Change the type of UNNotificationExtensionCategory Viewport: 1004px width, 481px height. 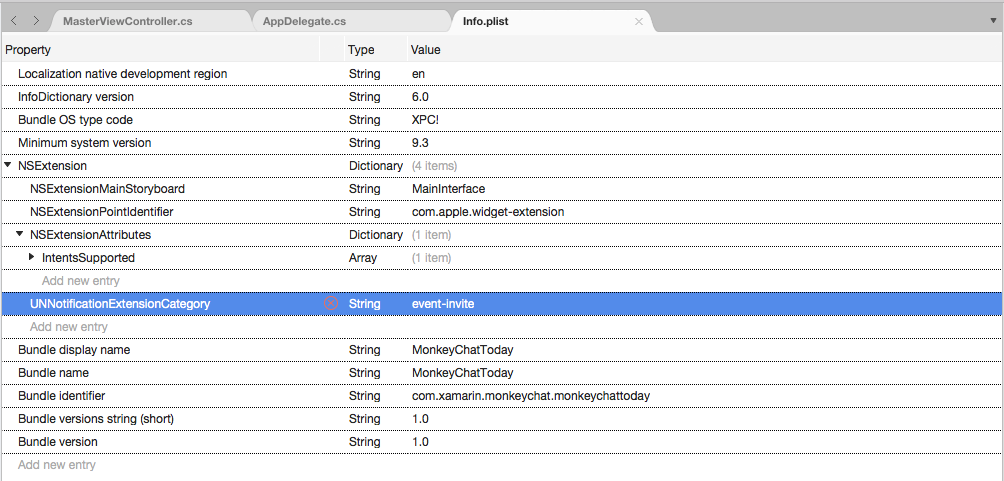365,304
